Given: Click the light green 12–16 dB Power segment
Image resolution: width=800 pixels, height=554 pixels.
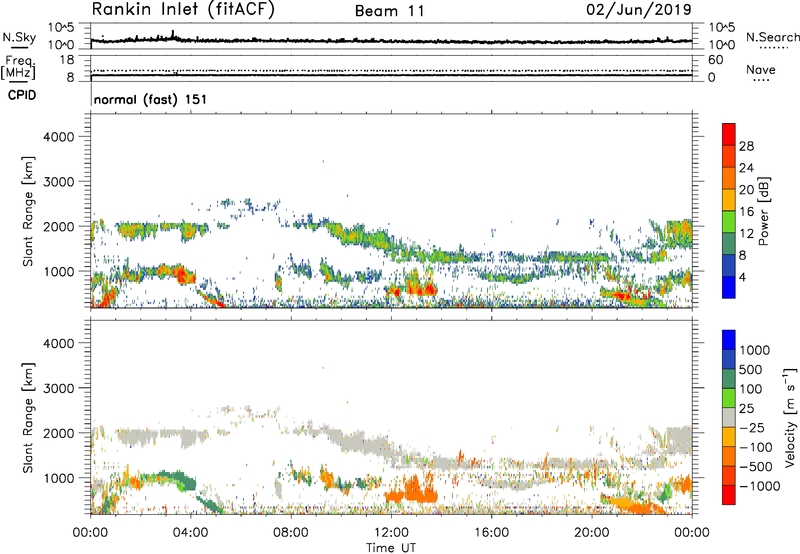Looking at the screenshot, I should pos(729,221).
